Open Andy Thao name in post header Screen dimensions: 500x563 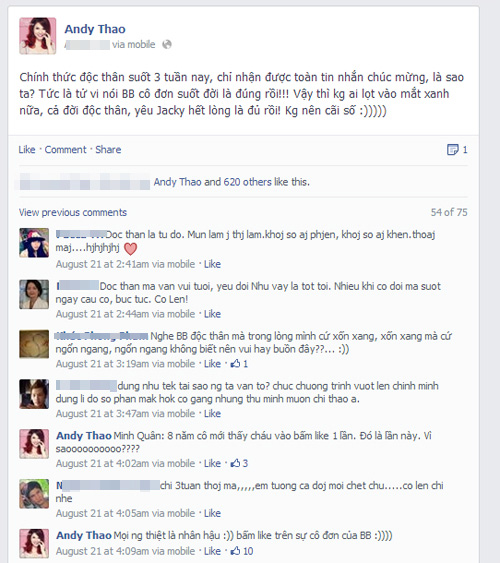(95, 29)
